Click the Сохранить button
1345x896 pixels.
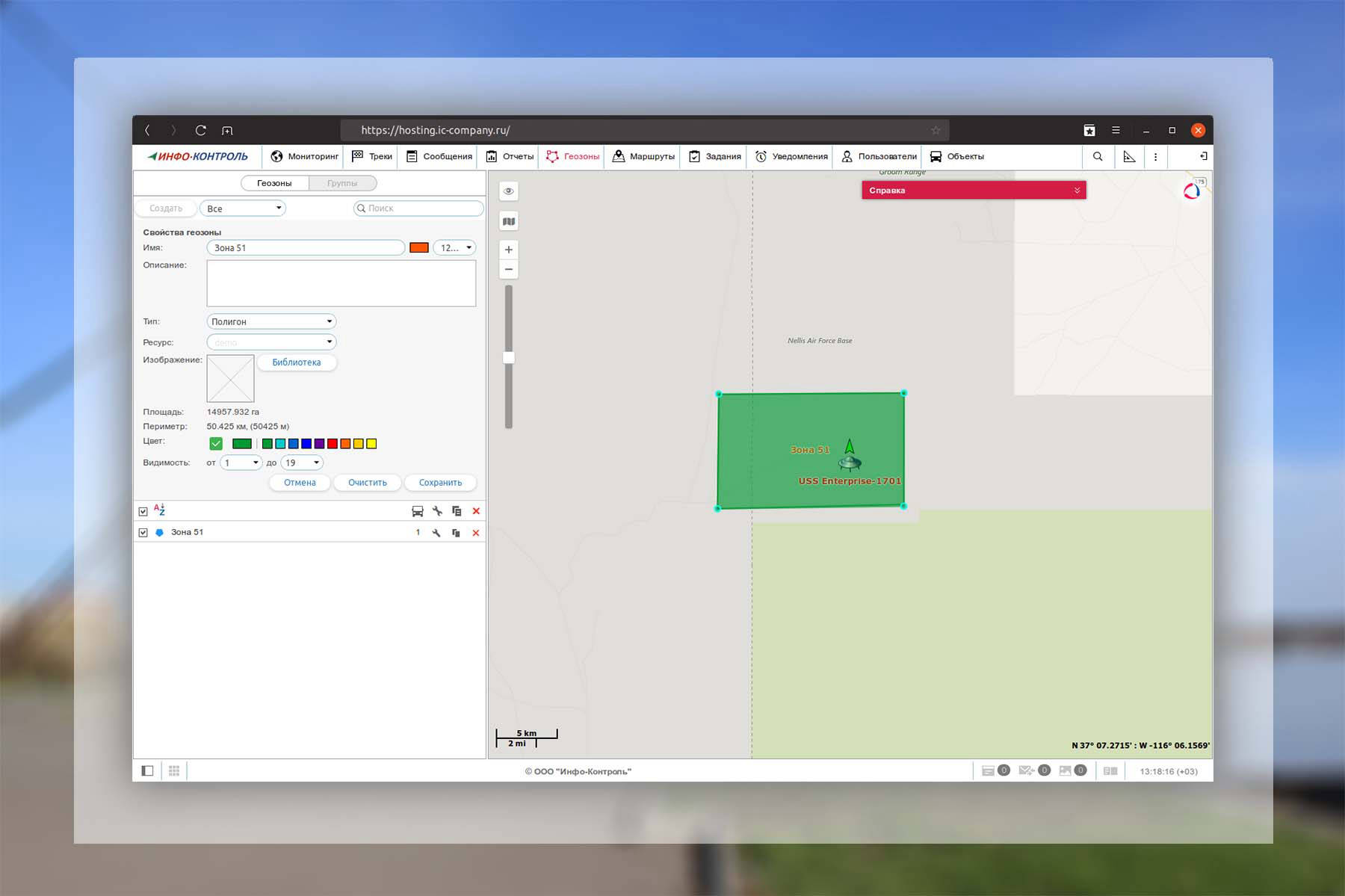440,483
